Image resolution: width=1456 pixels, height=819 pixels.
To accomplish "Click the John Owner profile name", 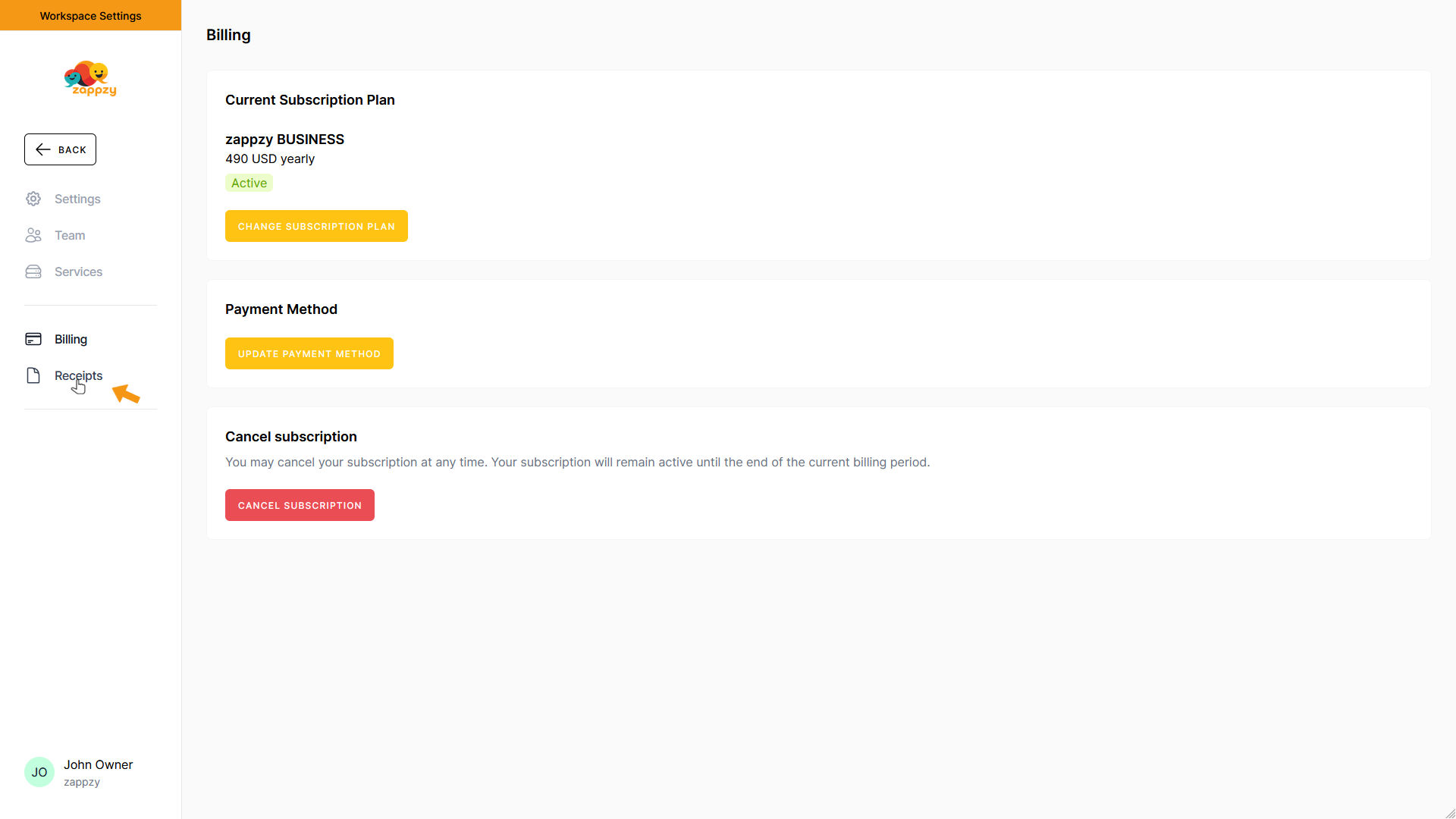I will (x=98, y=764).
